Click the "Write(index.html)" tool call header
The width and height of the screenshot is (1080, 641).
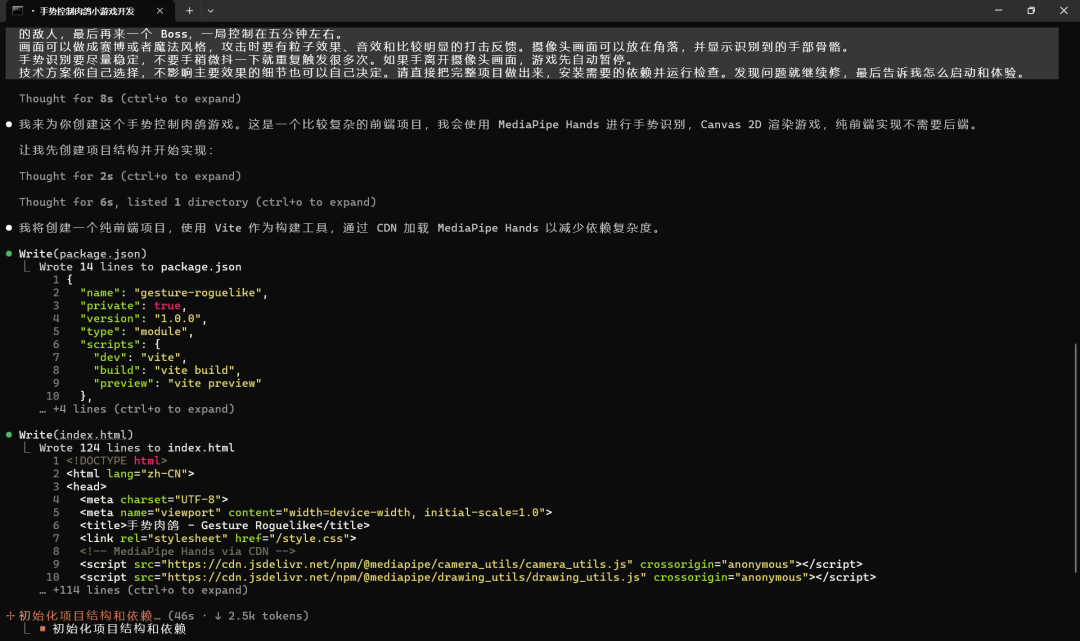point(76,435)
